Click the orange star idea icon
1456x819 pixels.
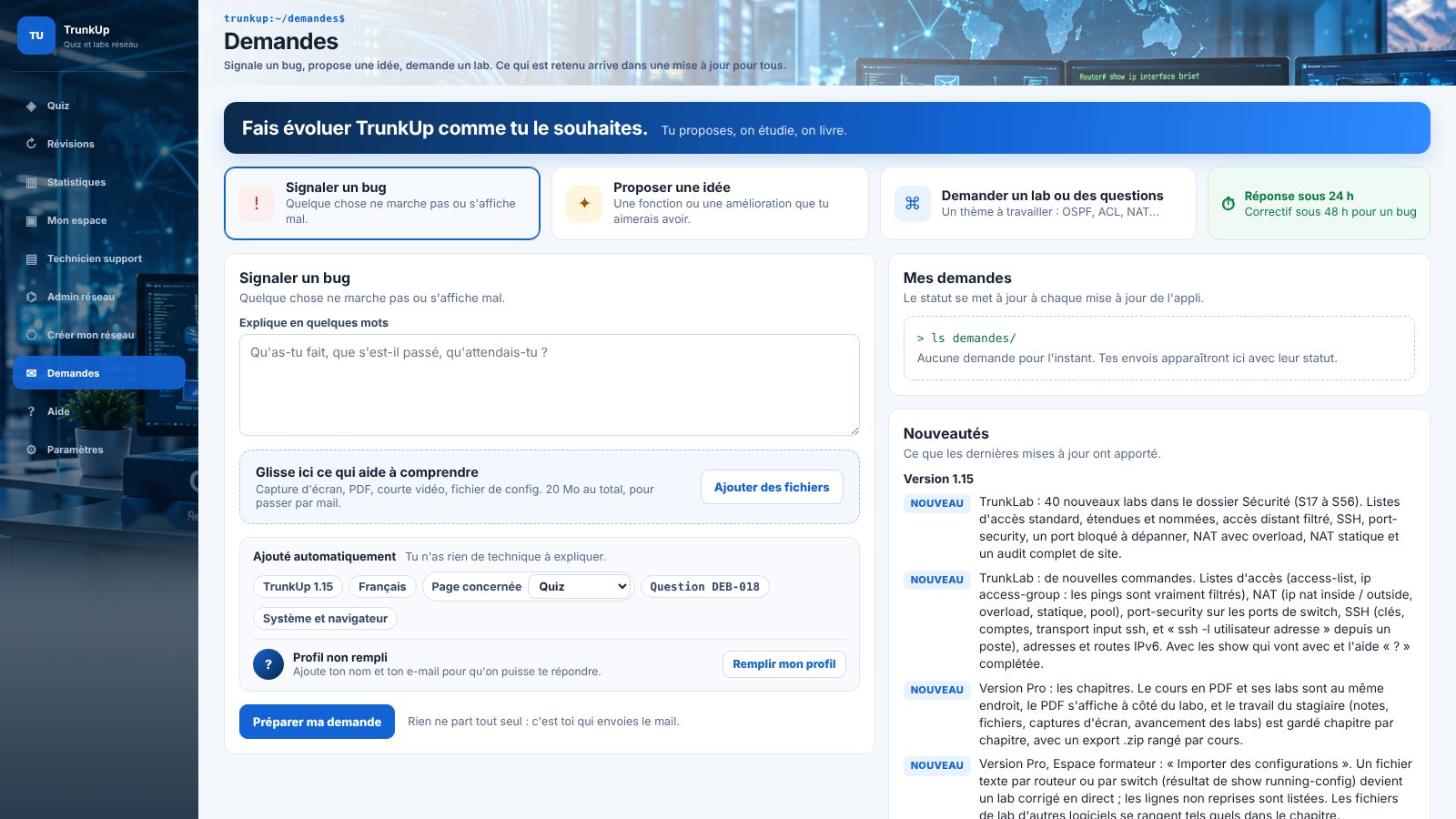584,203
